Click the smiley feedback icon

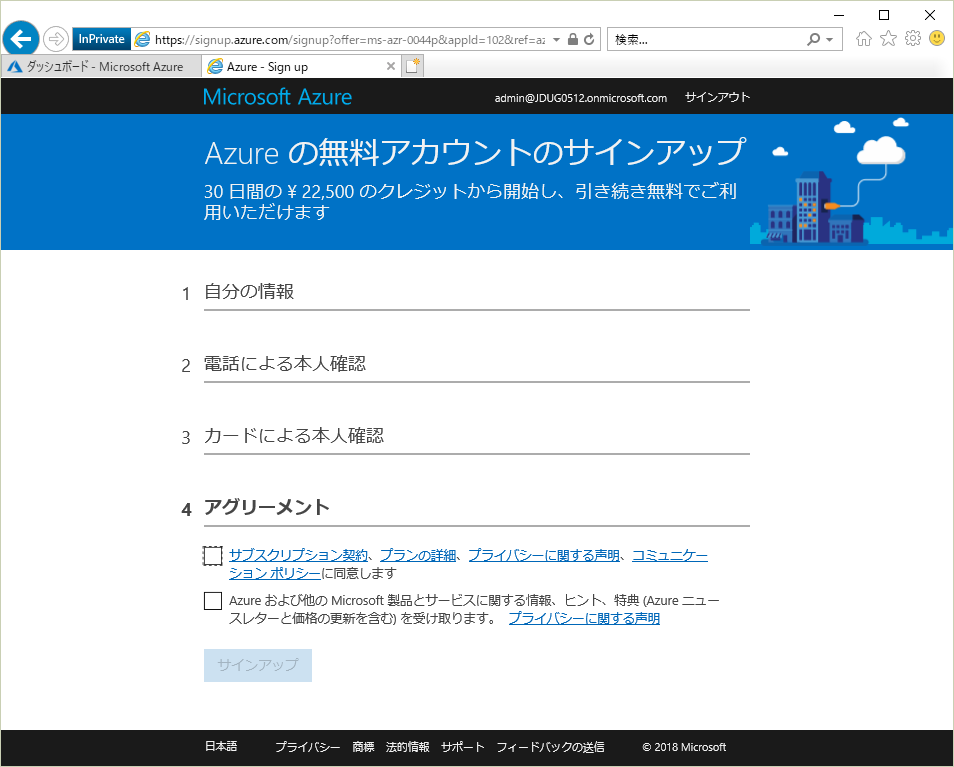(937, 38)
